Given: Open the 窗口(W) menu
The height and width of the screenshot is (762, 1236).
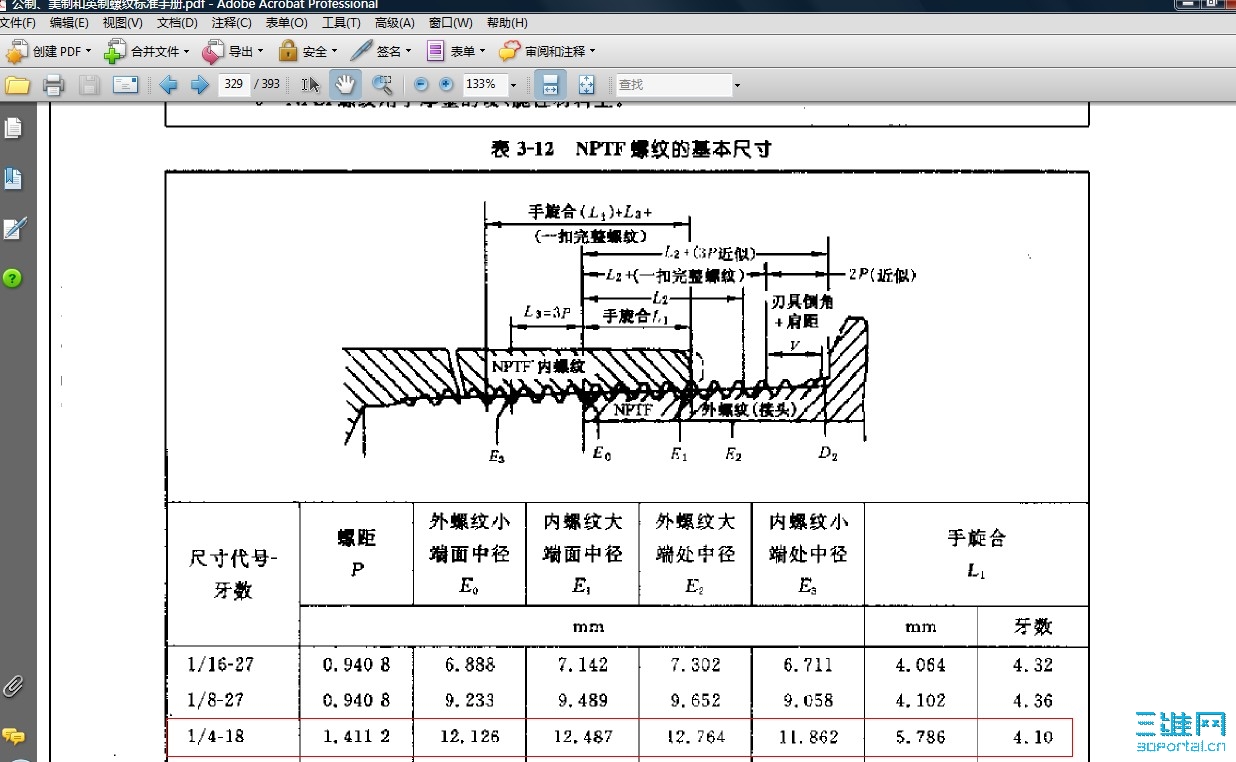Looking at the screenshot, I should (450, 23).
